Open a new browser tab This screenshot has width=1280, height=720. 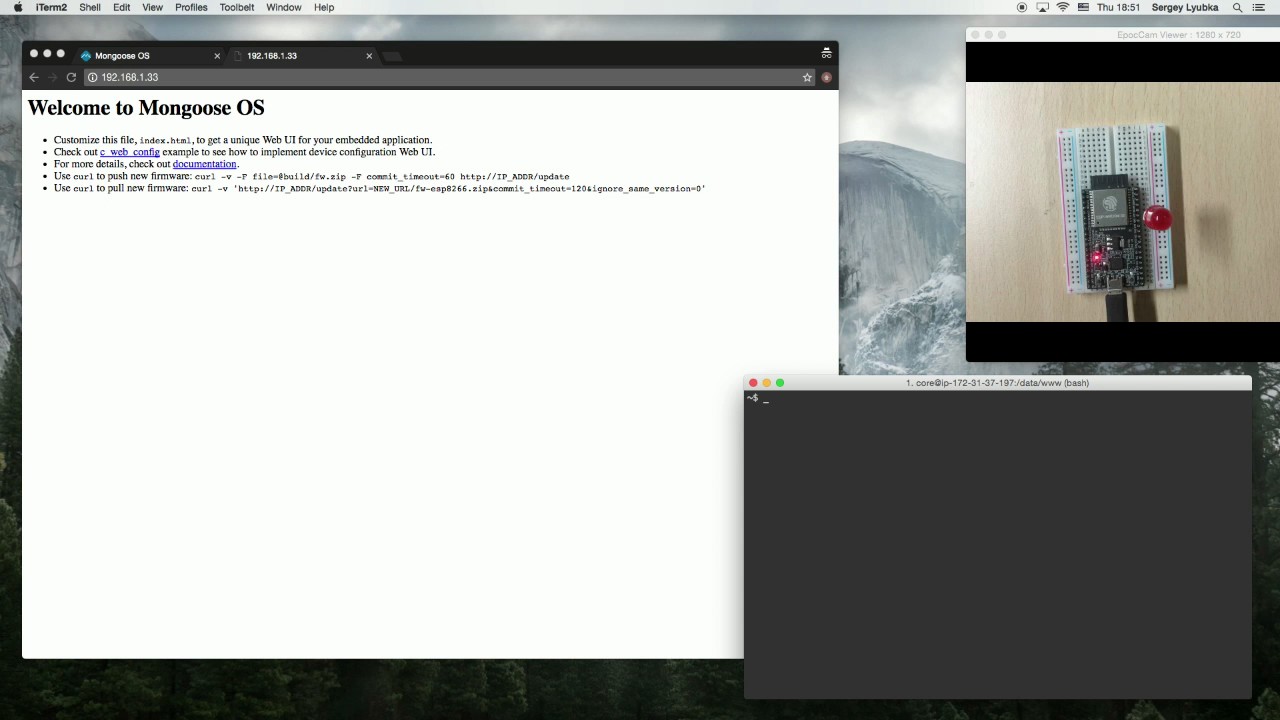(392, 56)
